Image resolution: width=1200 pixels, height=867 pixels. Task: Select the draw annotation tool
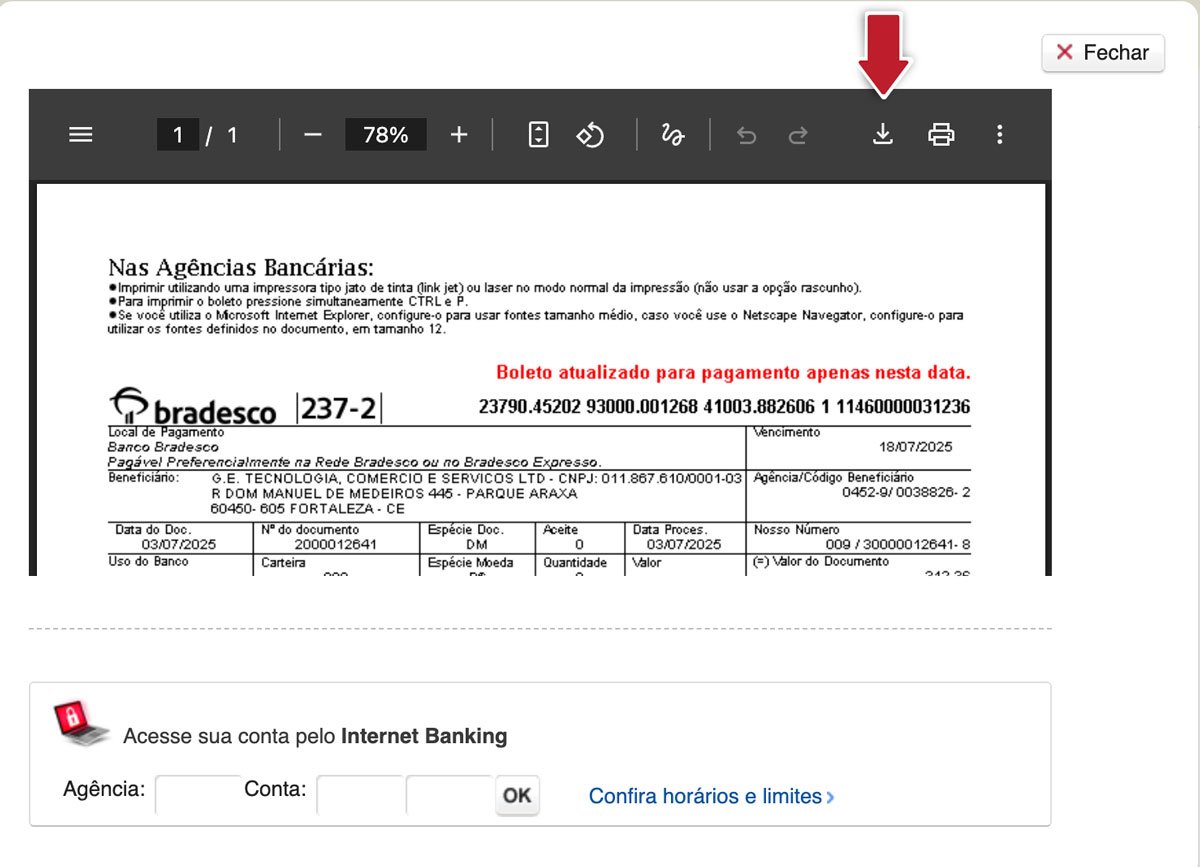tap(673, 134)
